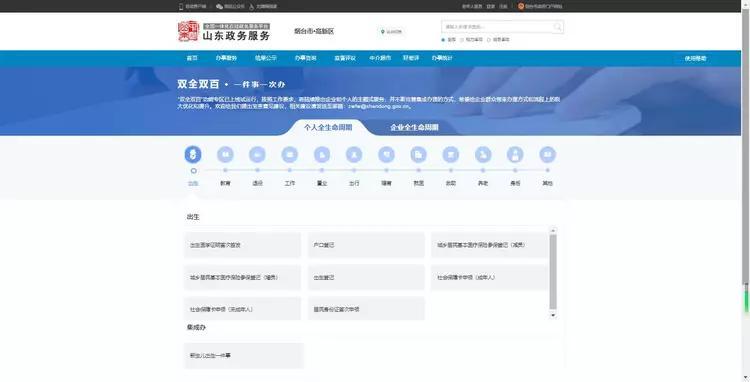Click the 教育 timeline label

click(225, 183)
